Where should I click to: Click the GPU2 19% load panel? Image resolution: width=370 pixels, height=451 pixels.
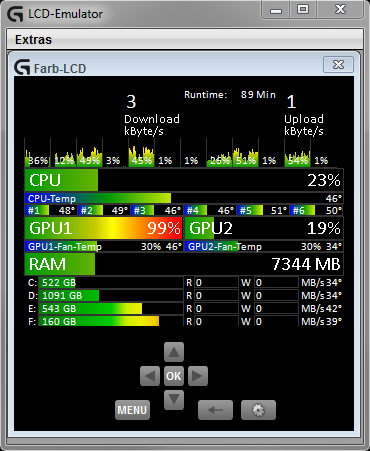point(264,228)
